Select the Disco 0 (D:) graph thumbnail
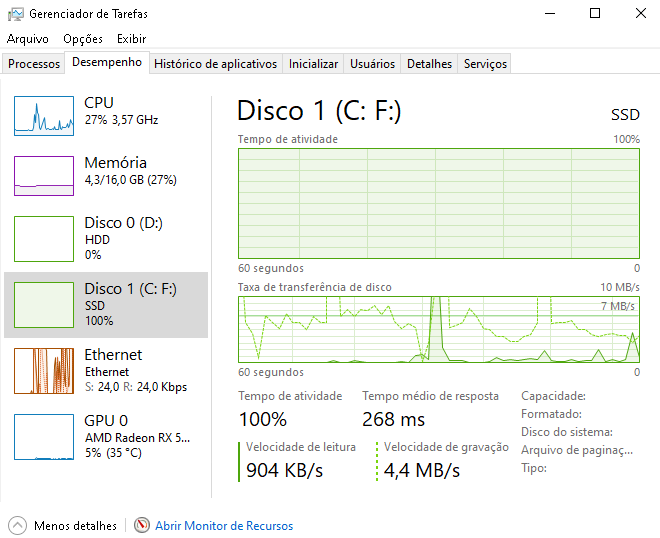 coord(44,239)
